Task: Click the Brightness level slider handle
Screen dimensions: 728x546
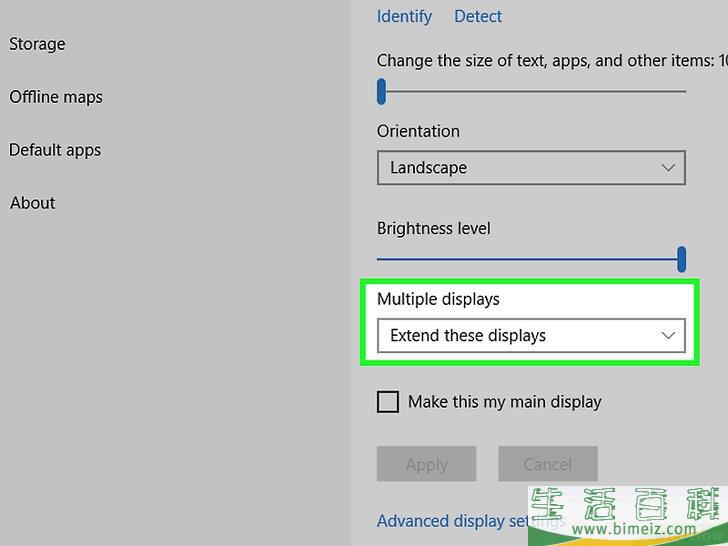Action: (681, 259)
